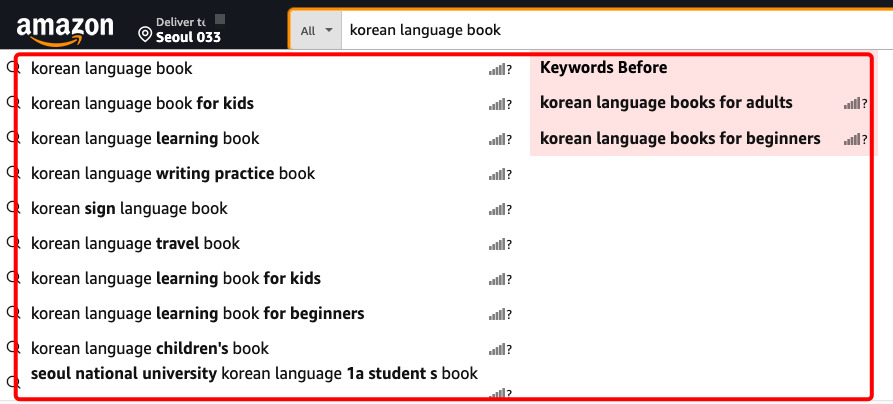893x404 pixels.
Task: Click volume bars icon for "korean language travel book"
Action: (x=497, y=244)
